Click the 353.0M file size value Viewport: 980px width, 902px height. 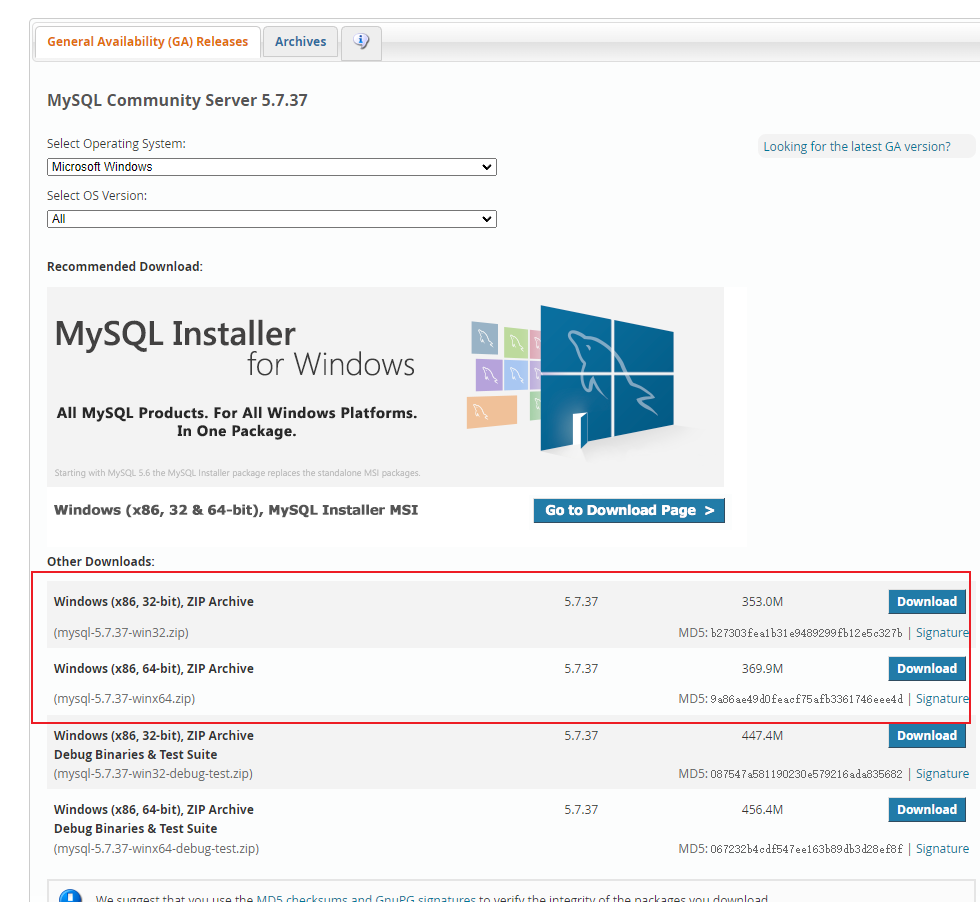coord(762,601)
